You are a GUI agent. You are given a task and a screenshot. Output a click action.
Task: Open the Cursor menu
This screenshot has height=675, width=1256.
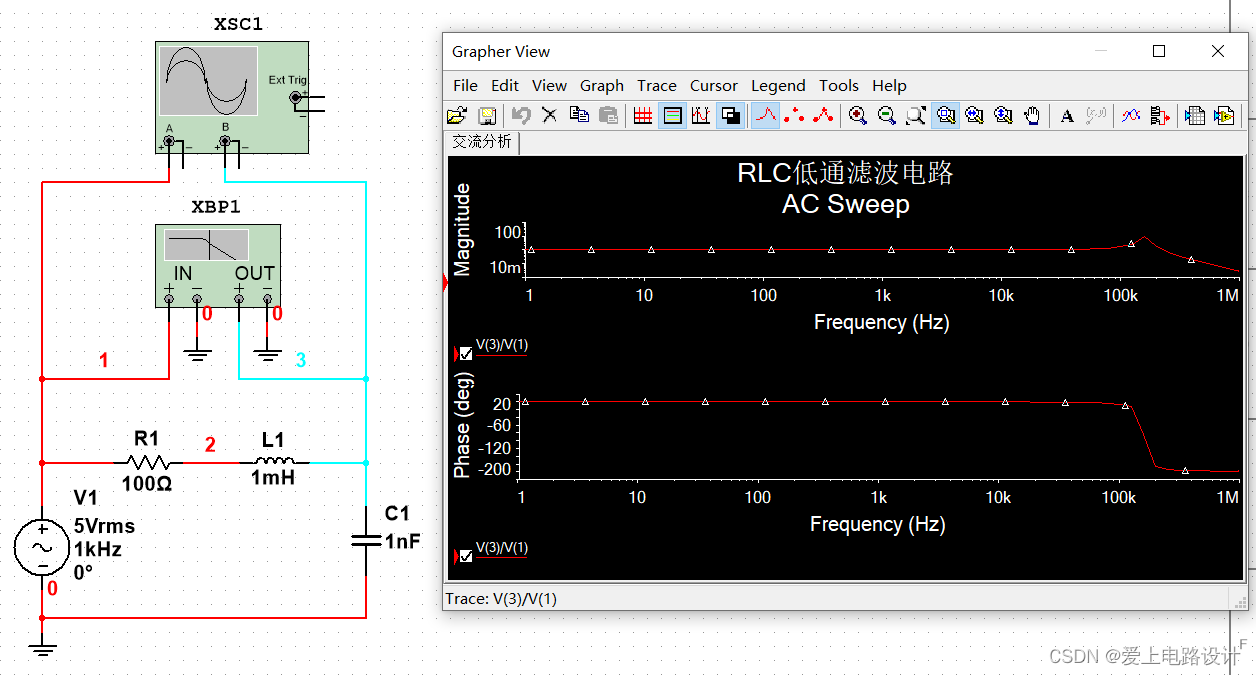(x=714, y=86)
